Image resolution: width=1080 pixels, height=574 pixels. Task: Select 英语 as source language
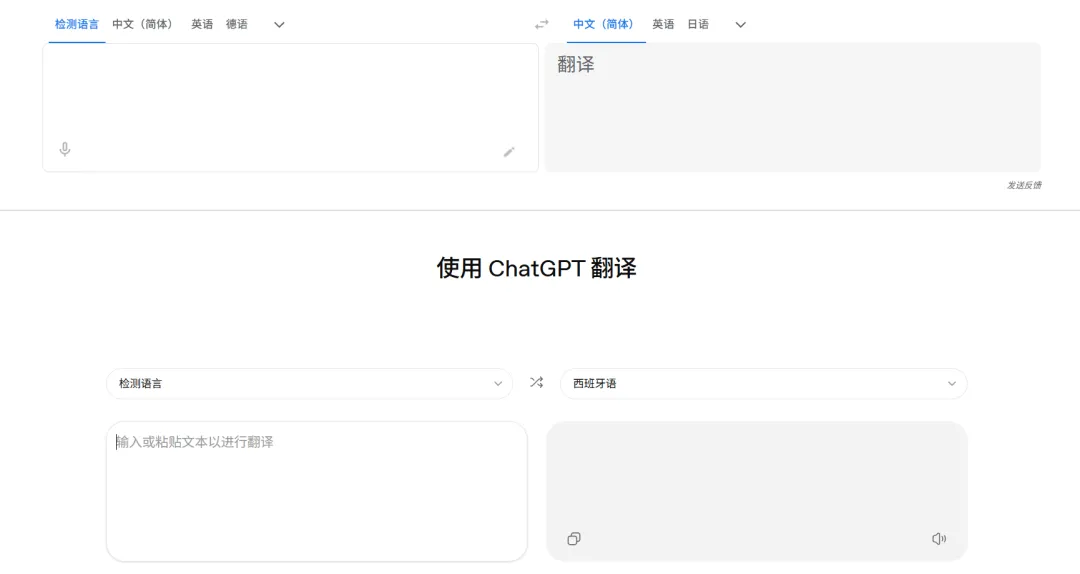click(x=202, y=24)
